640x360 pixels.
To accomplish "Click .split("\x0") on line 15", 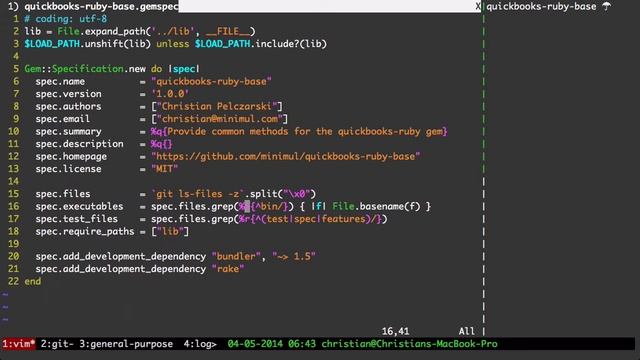I will [280, 194].
